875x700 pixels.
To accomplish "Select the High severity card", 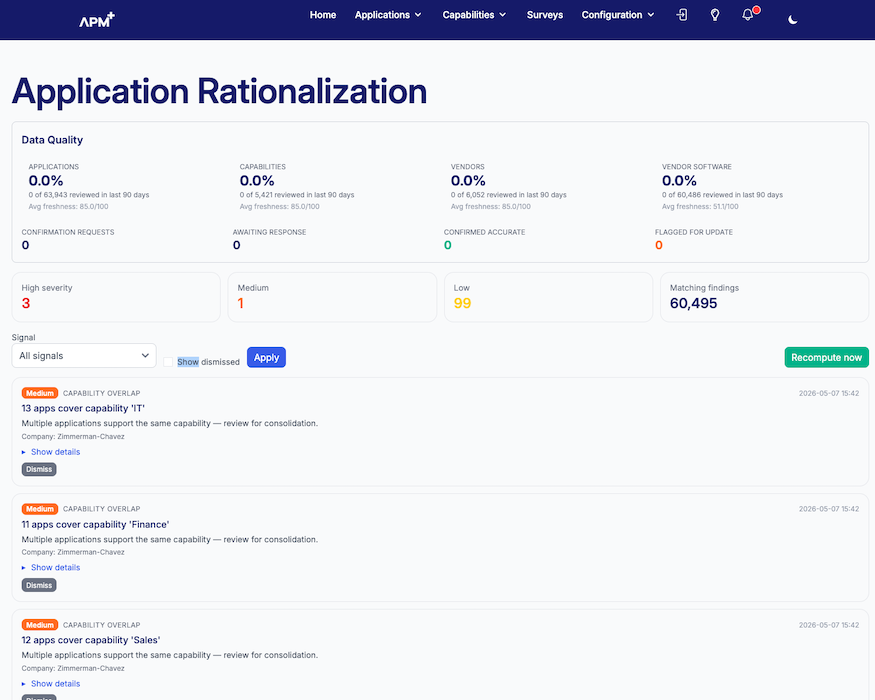I will tap(116, 297).
